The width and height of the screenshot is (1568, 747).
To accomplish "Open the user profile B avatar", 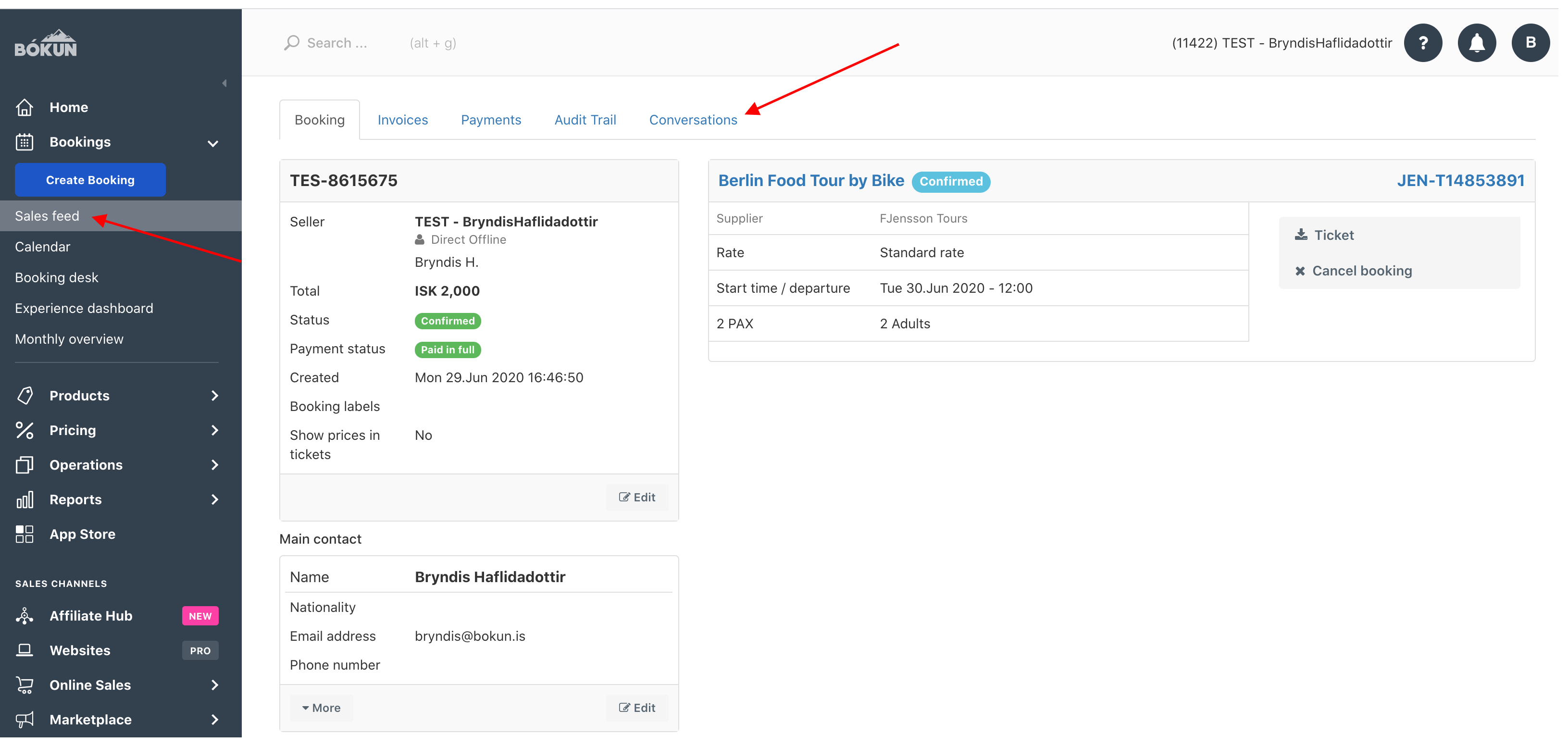I will tap(1530, 43).
